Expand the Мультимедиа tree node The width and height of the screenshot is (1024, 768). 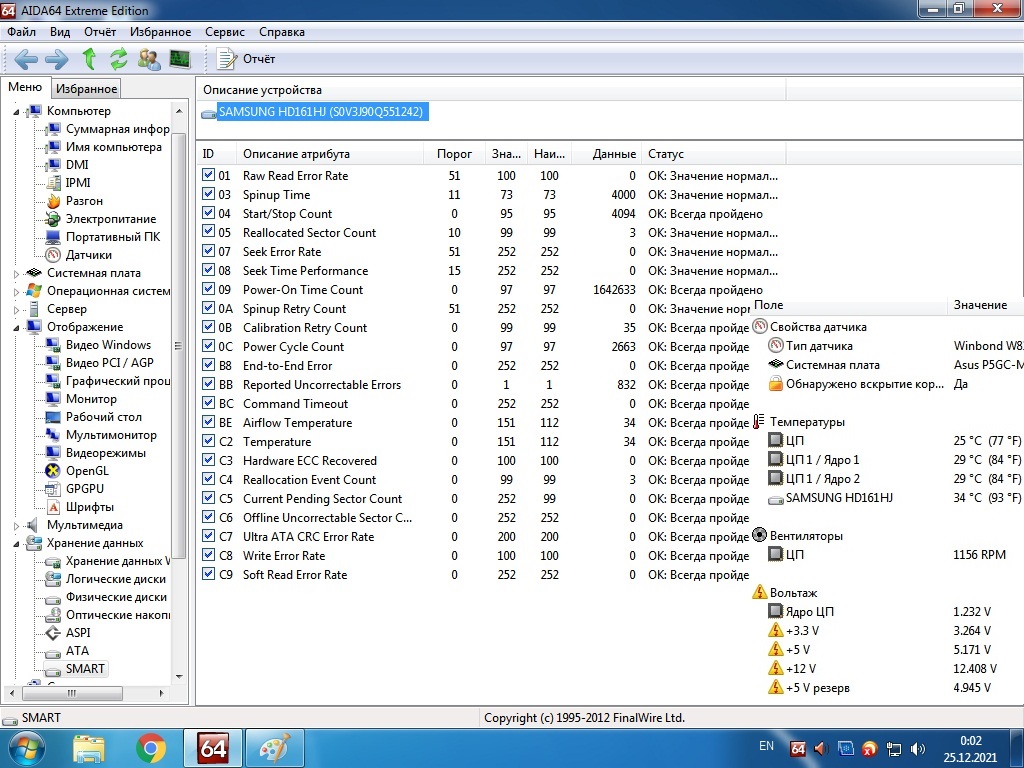[x=16, y=525]
